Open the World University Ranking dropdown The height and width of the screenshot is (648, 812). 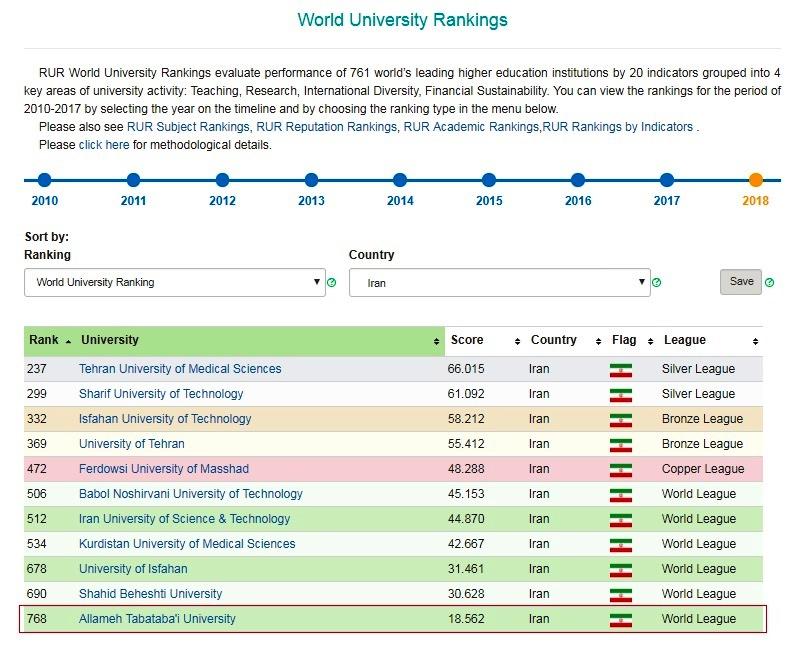[175, 283]
